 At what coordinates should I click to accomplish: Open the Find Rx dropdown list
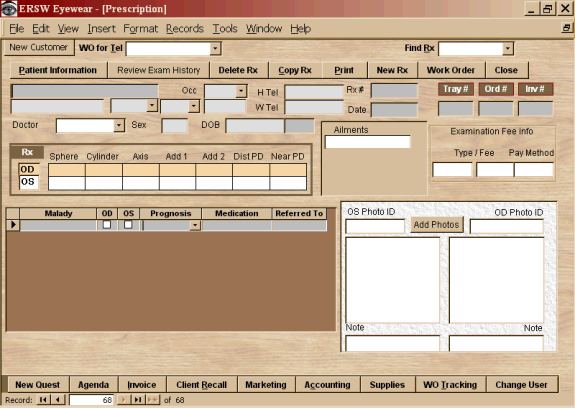coord(508,48)
